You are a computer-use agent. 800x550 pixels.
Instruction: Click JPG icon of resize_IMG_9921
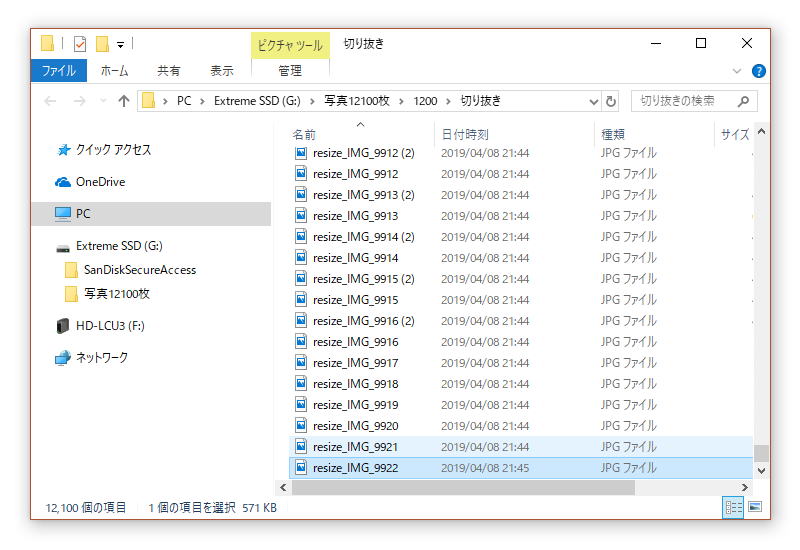pyautogui.click(x=301, y=447)
